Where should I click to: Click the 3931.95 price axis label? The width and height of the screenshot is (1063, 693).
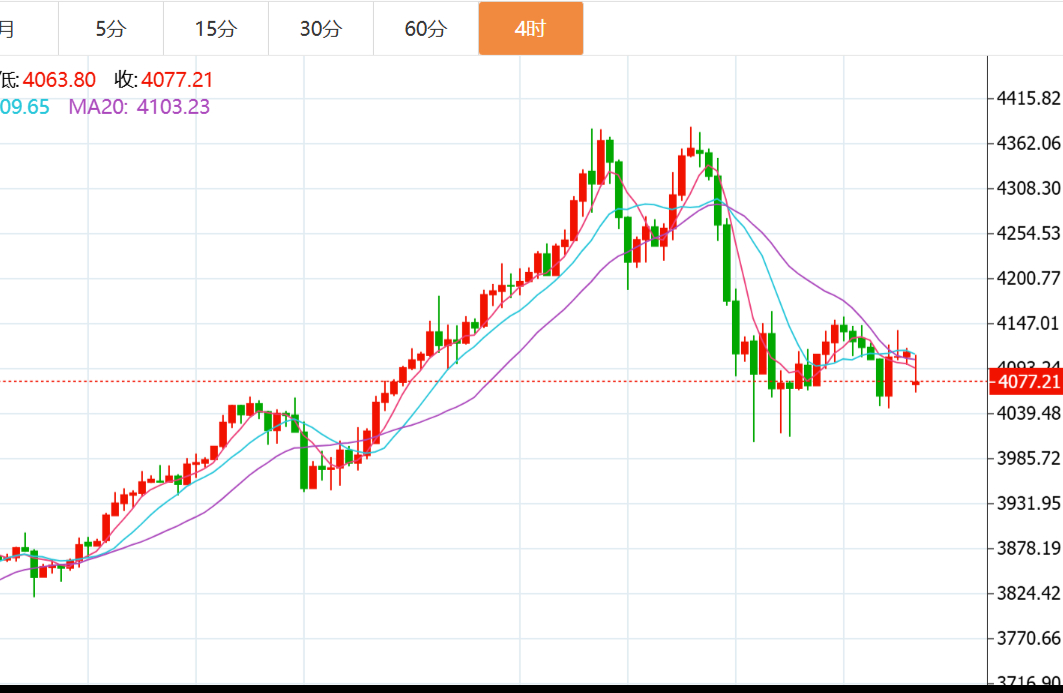click(x=1027, y=503)
